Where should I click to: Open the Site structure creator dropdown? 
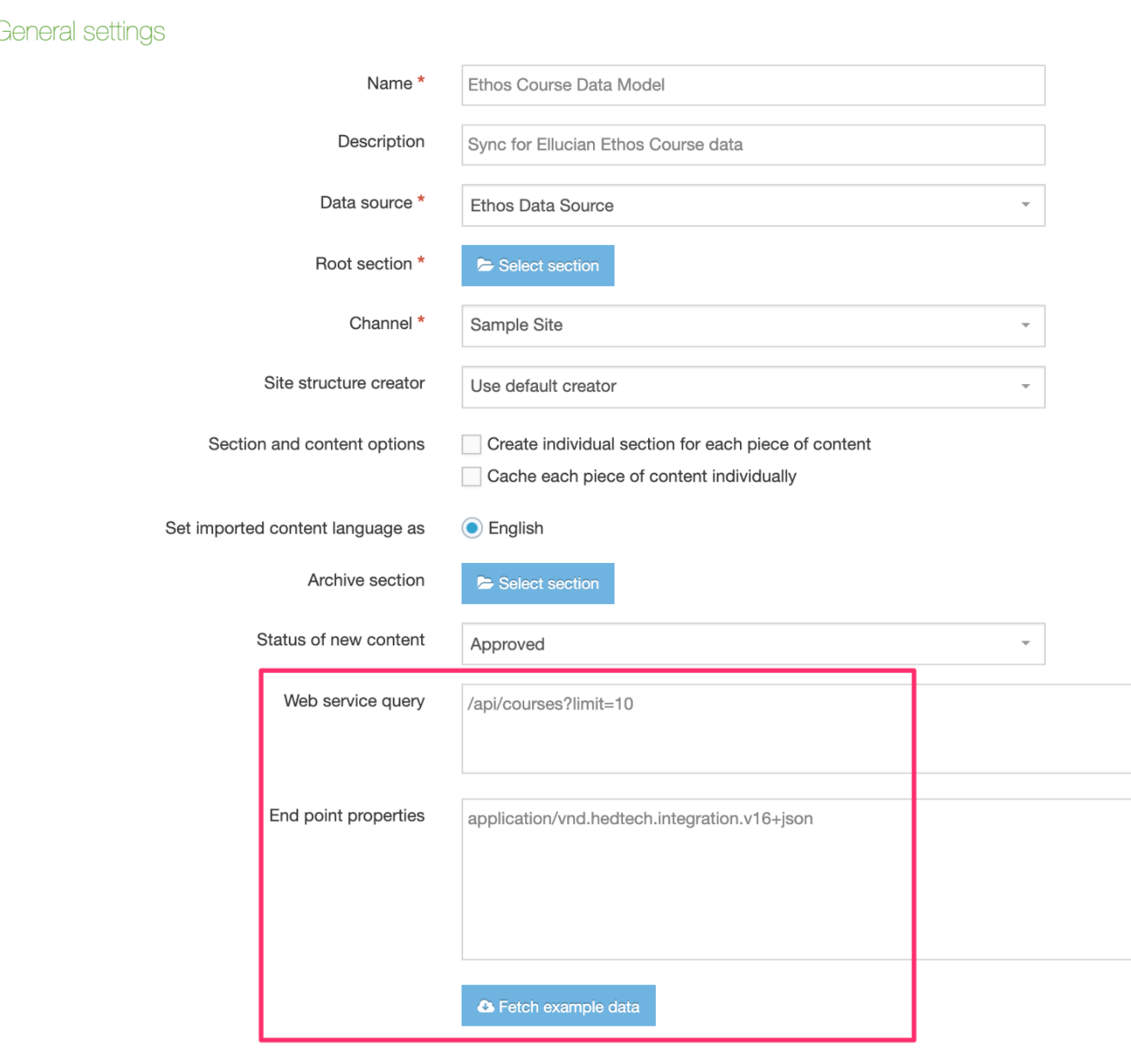coord(1024,387)
